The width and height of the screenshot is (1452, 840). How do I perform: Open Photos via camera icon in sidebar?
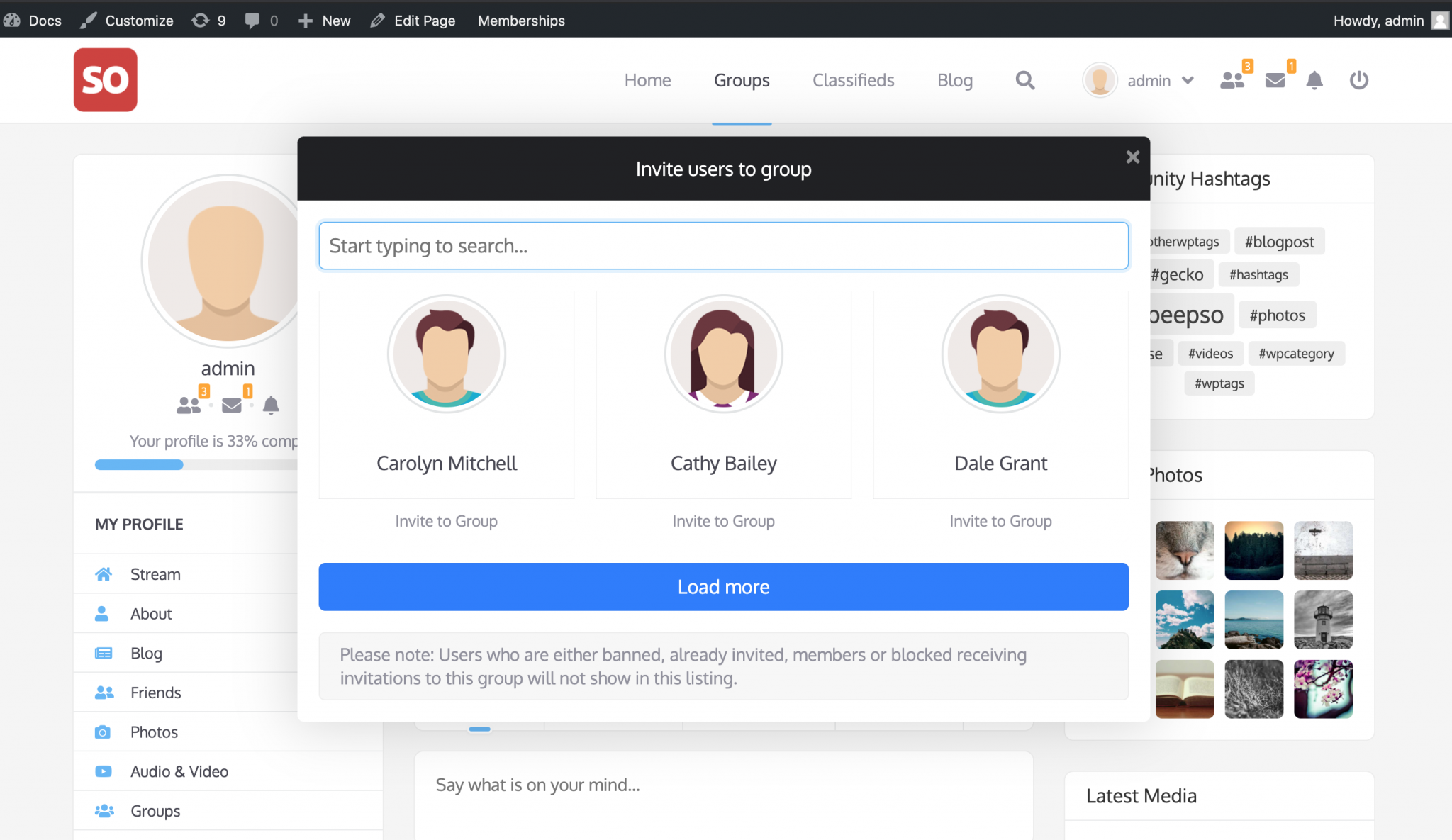[x=104, y=732]
